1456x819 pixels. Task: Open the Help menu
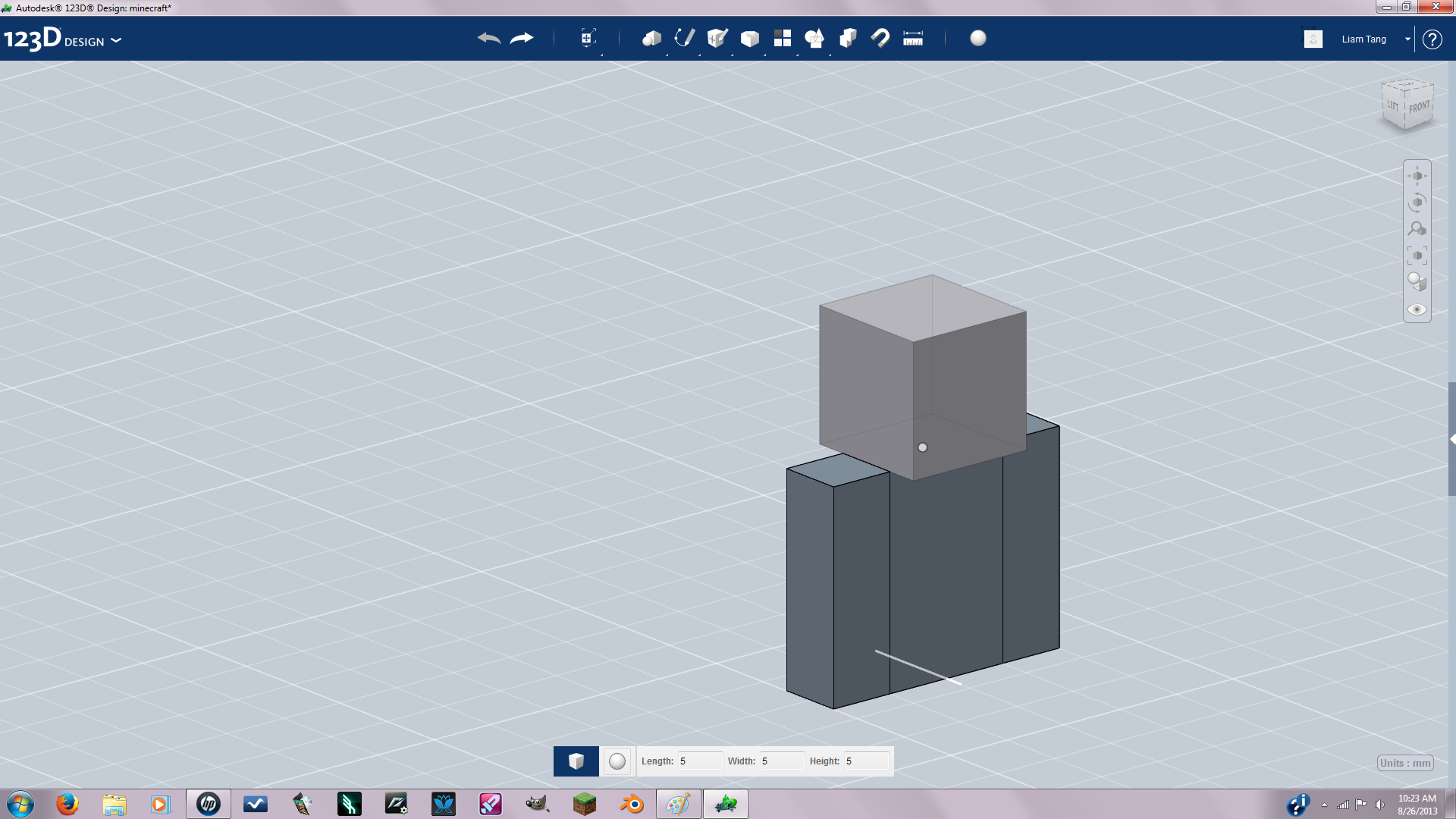click(x=1432, y=39)
